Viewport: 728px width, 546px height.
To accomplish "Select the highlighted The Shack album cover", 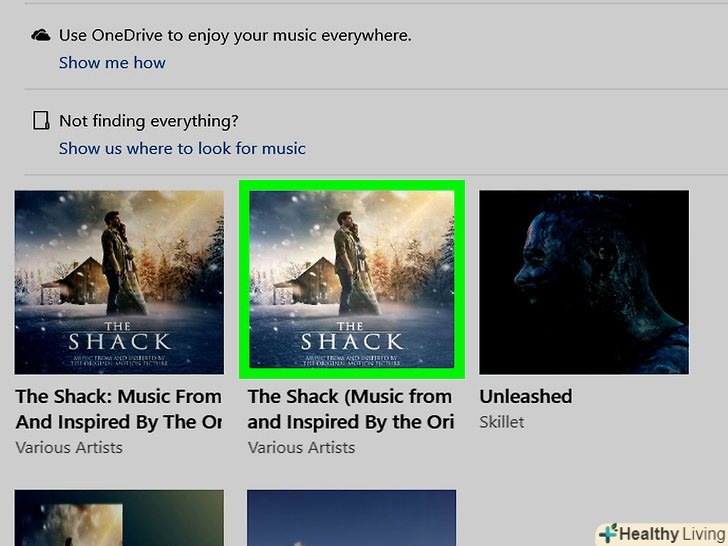I will click(352, 280).
